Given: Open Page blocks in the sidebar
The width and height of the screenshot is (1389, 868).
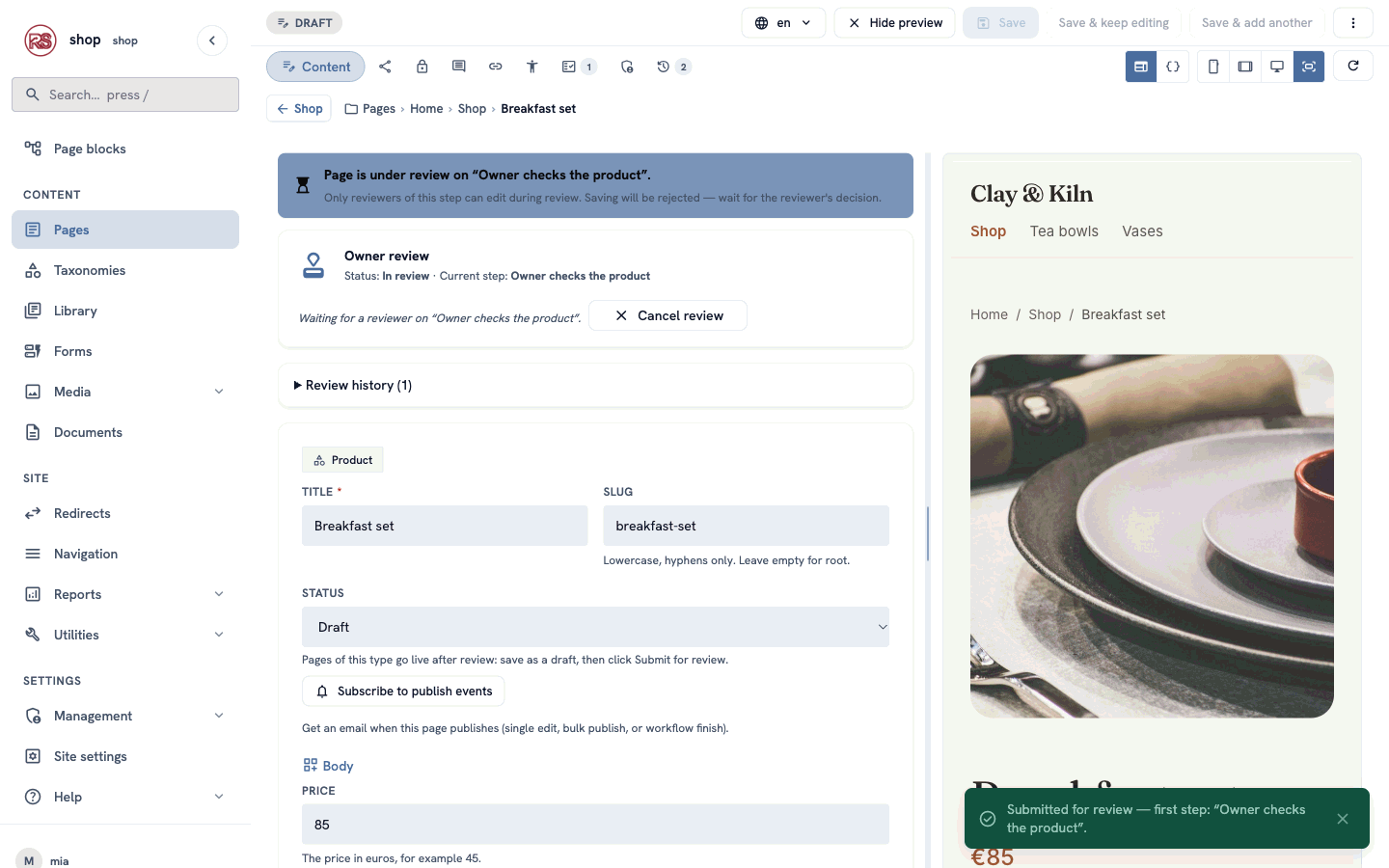Looking at the screenshot, I should click(x=125, y=149).
